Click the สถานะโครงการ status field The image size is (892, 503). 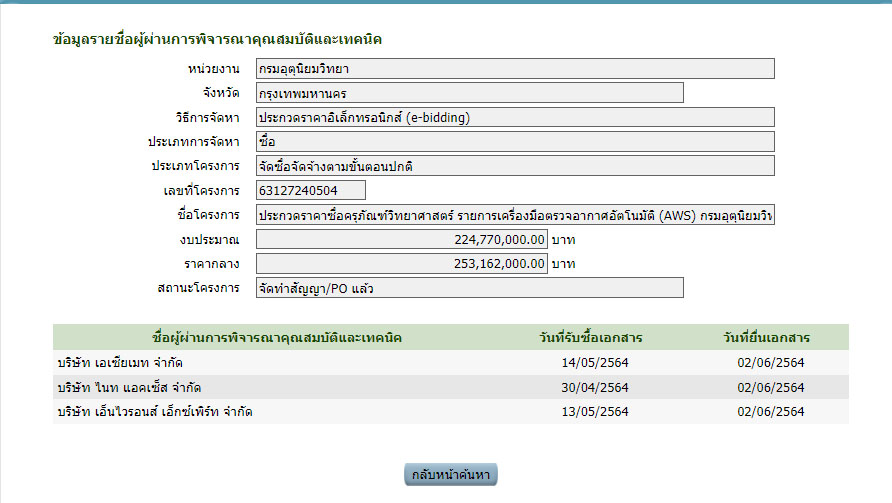point(469,288)
